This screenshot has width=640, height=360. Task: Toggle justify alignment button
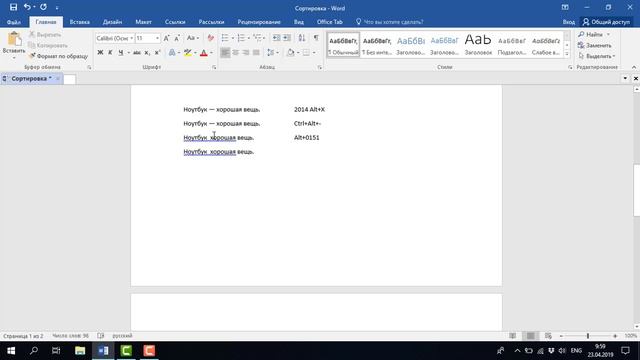(256, 53)
